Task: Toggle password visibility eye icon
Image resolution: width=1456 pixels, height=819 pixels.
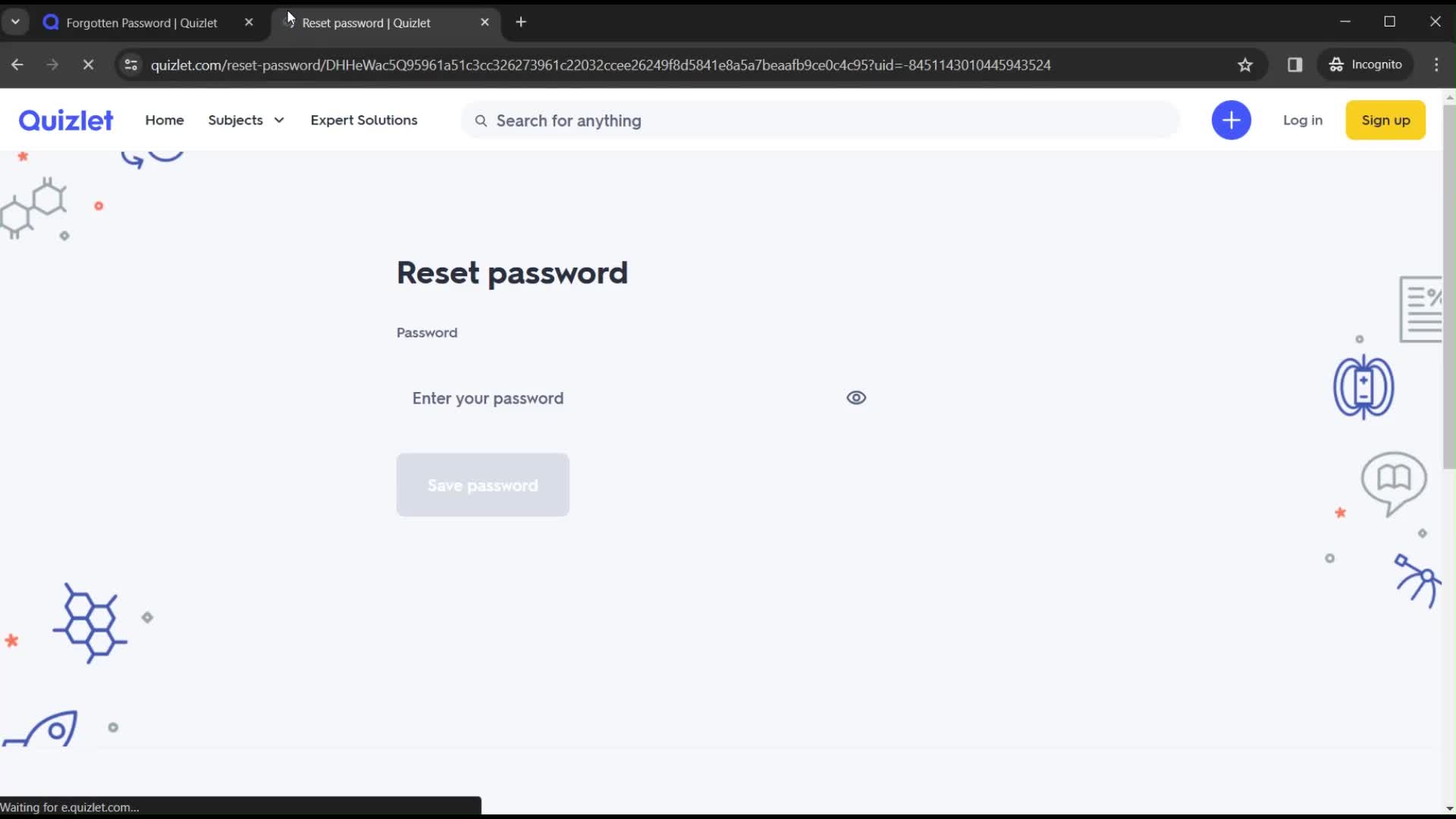Action: (856, 398)
